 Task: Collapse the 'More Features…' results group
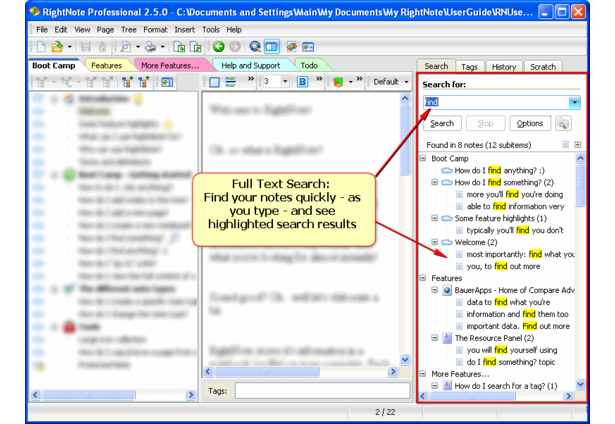[423, 374]
